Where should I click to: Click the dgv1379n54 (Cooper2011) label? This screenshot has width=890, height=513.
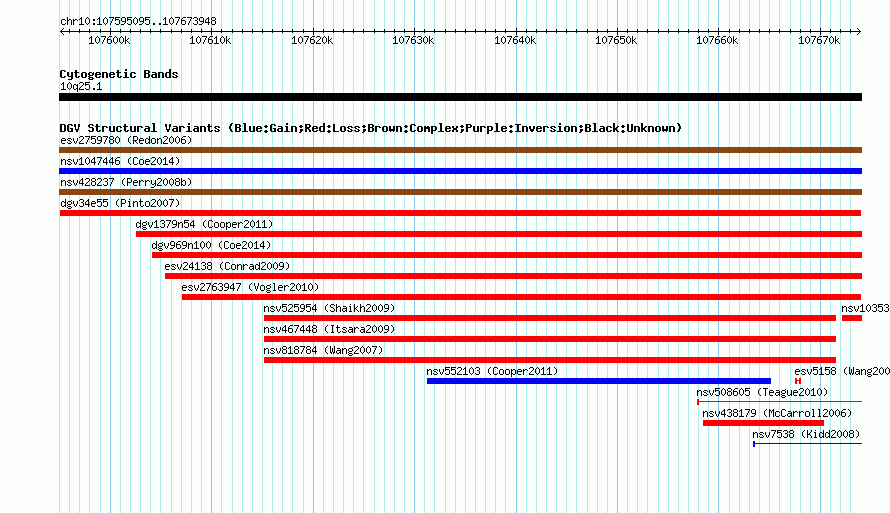(204, 224)
